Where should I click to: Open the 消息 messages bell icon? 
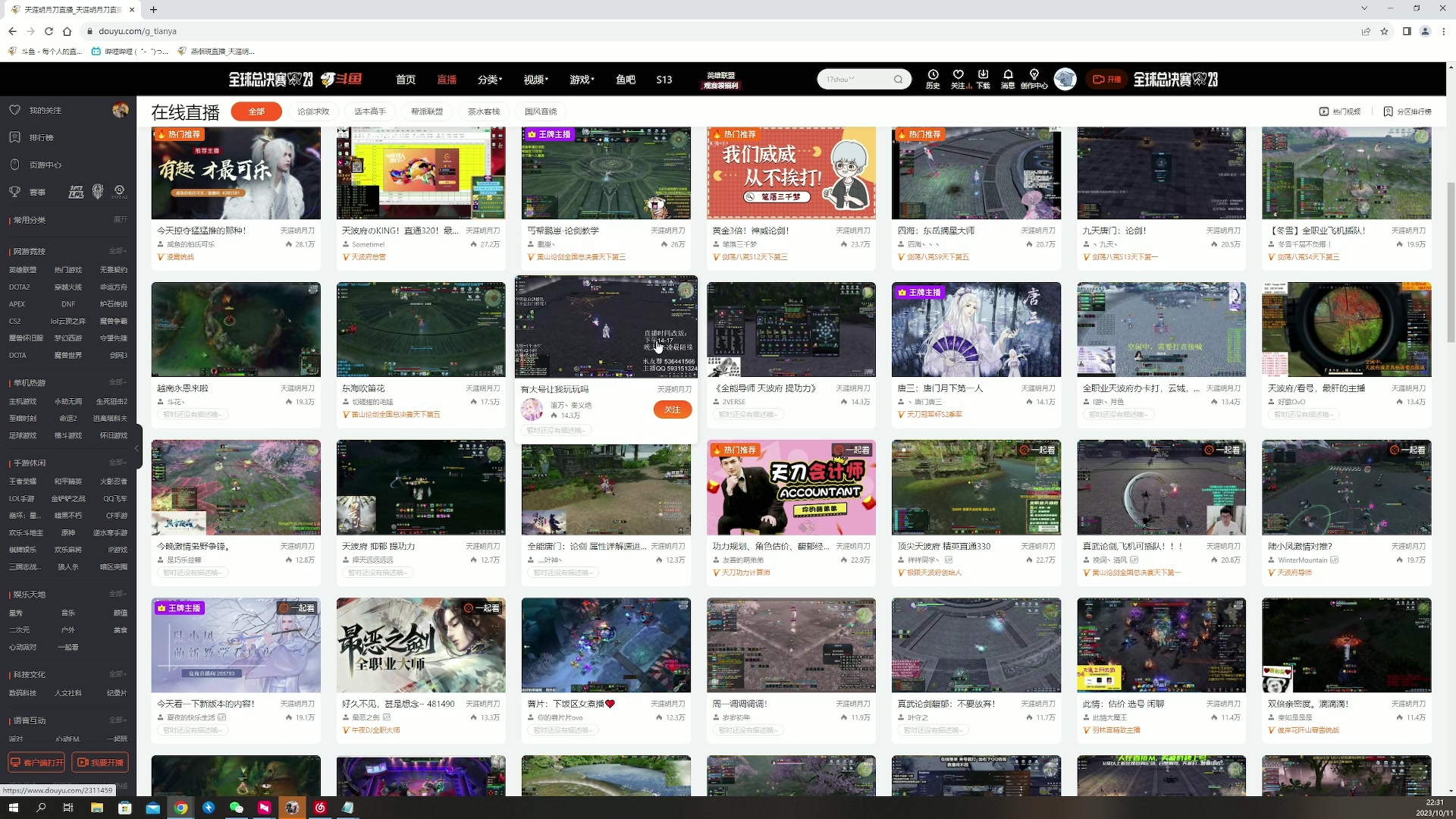[x=1008, y=79]
